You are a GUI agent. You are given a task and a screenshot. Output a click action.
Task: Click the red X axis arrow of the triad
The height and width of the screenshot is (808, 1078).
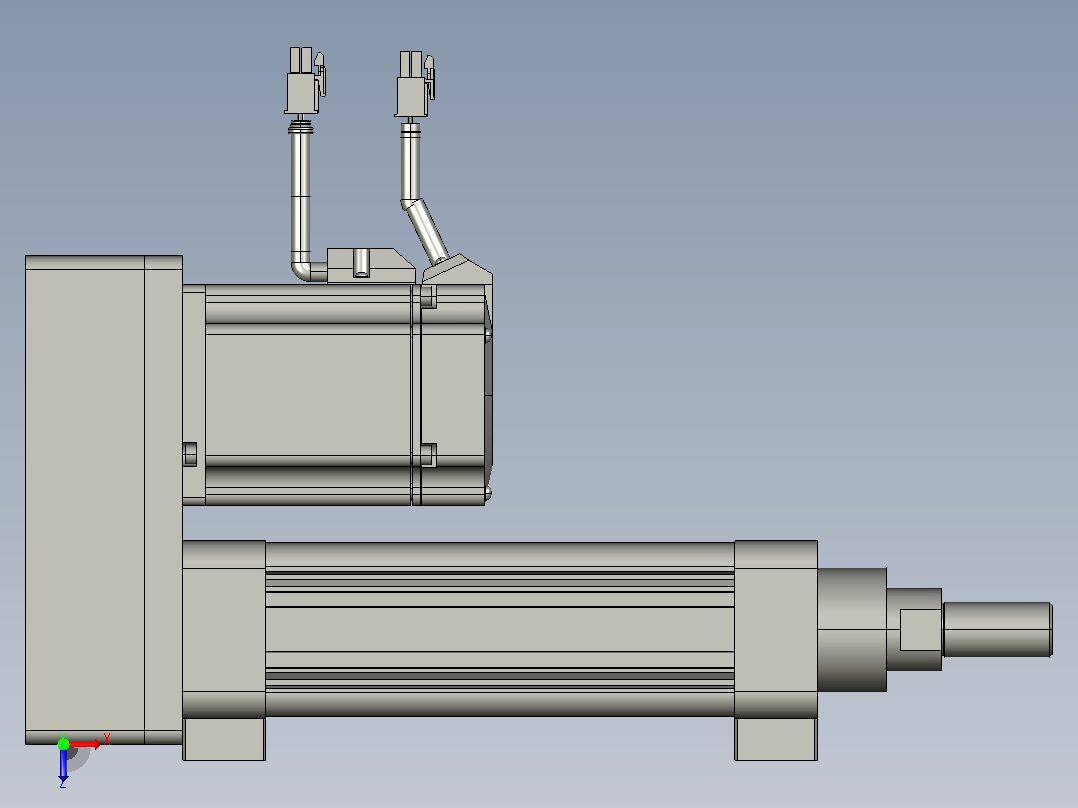pyautogui.click(x=85, y=744)
